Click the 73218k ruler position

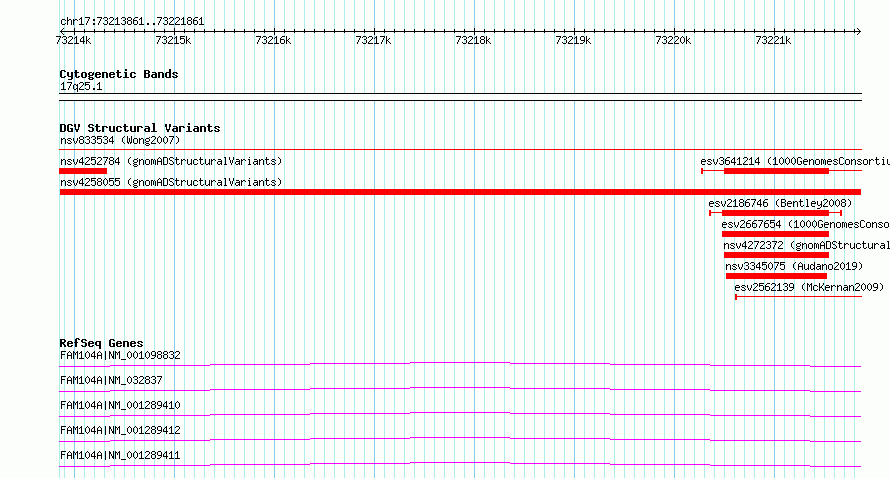tap(473, 40)
